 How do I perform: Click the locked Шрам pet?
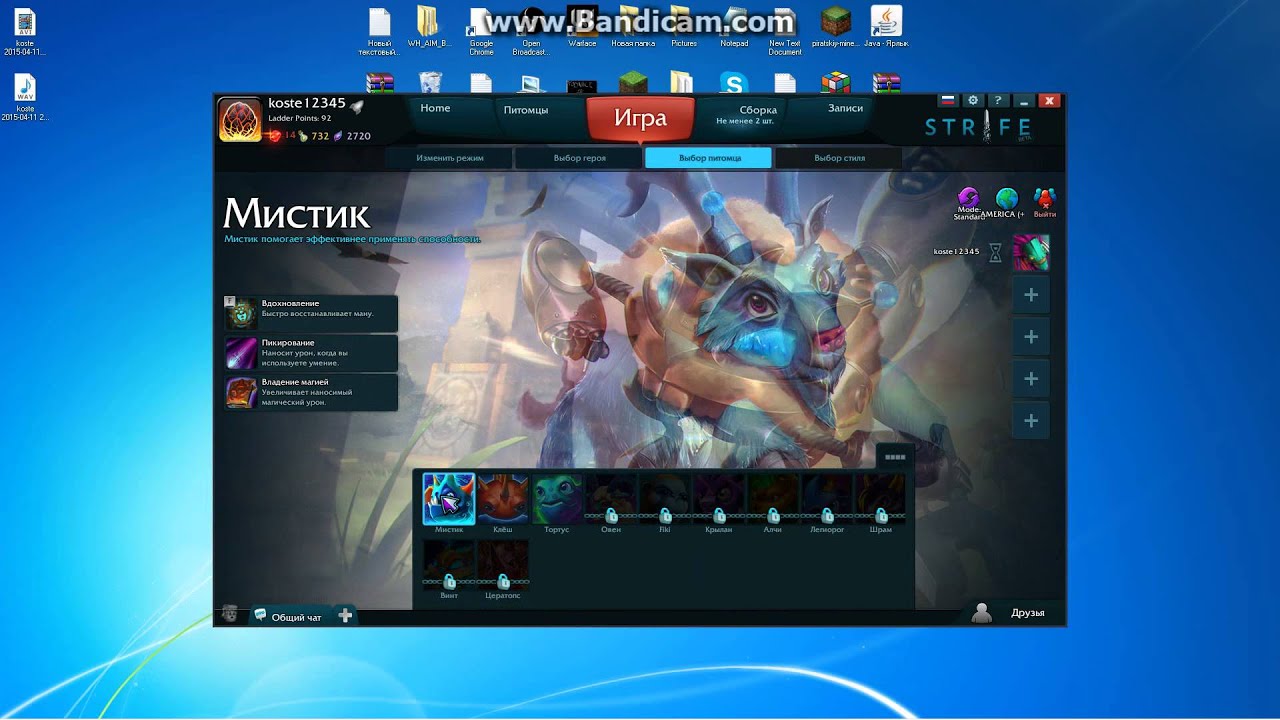[x=881, y=498]
